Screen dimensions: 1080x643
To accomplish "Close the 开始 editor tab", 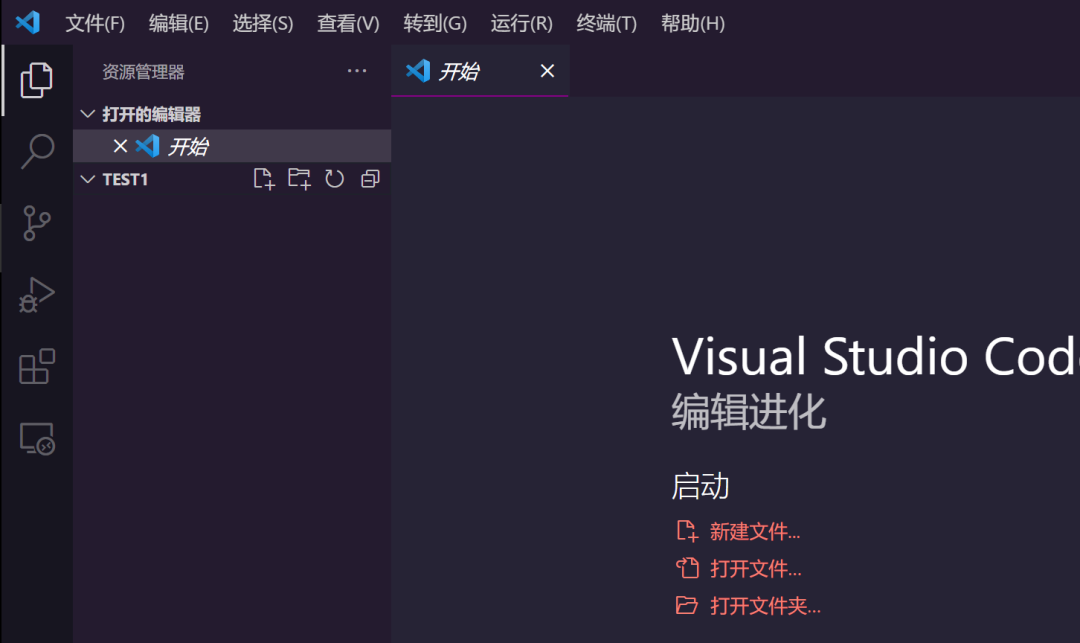I will click(548, 71).
